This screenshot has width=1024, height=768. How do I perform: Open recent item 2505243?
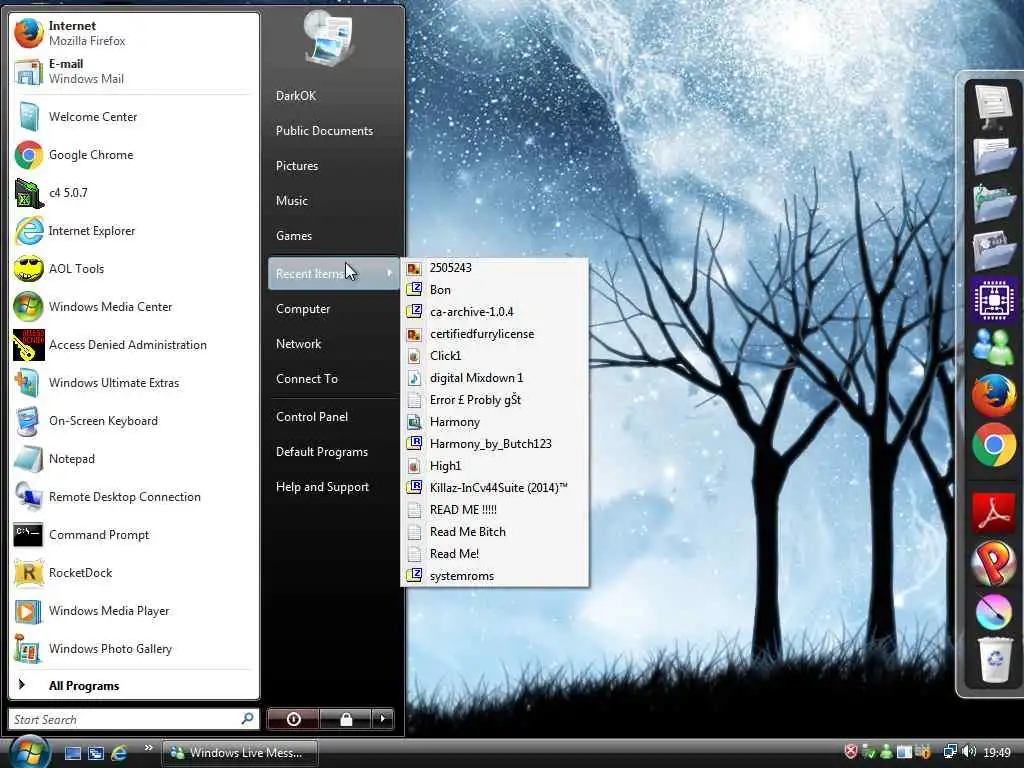point(494,268)
